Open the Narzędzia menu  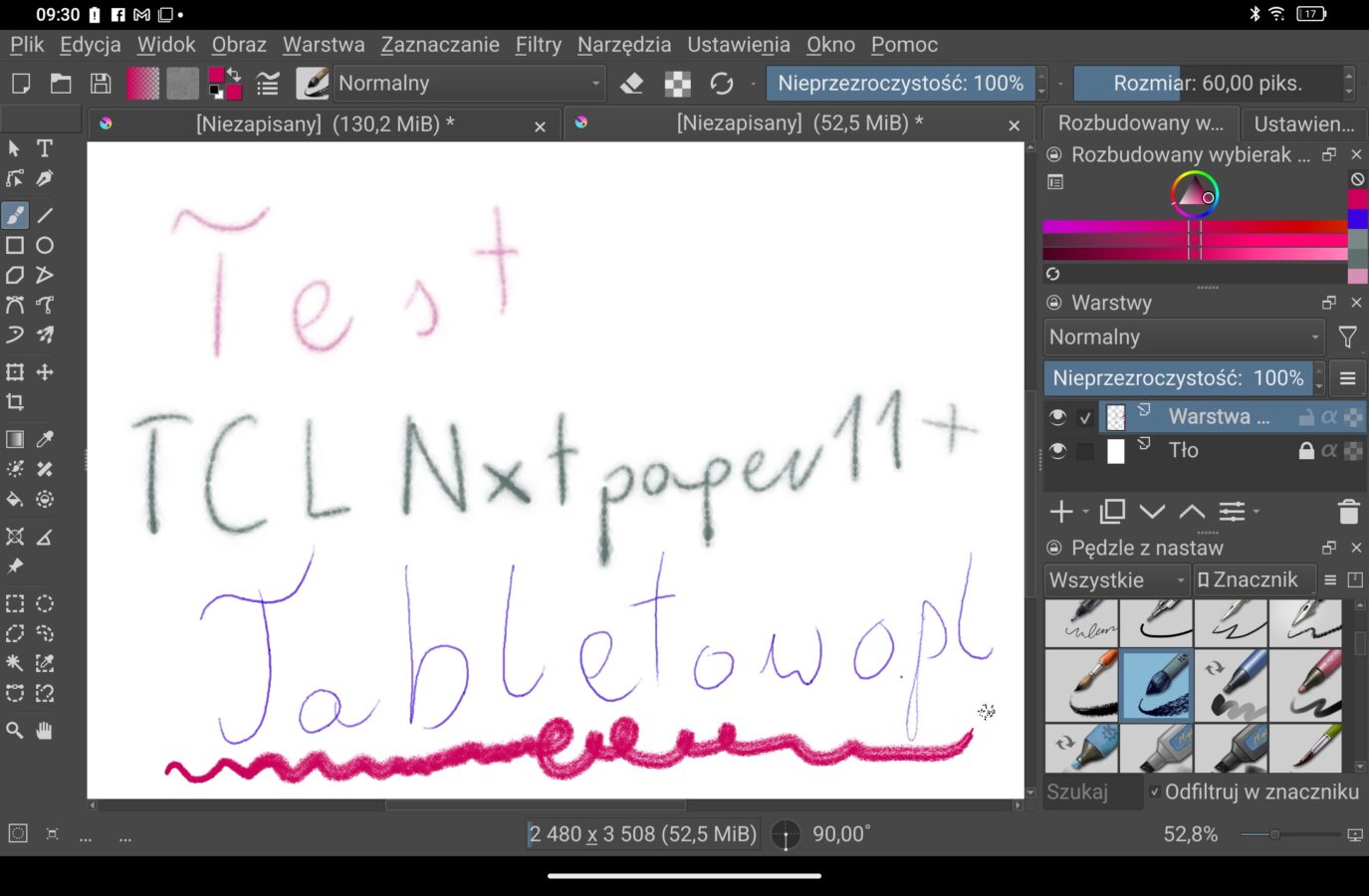(x=624, y=45)
